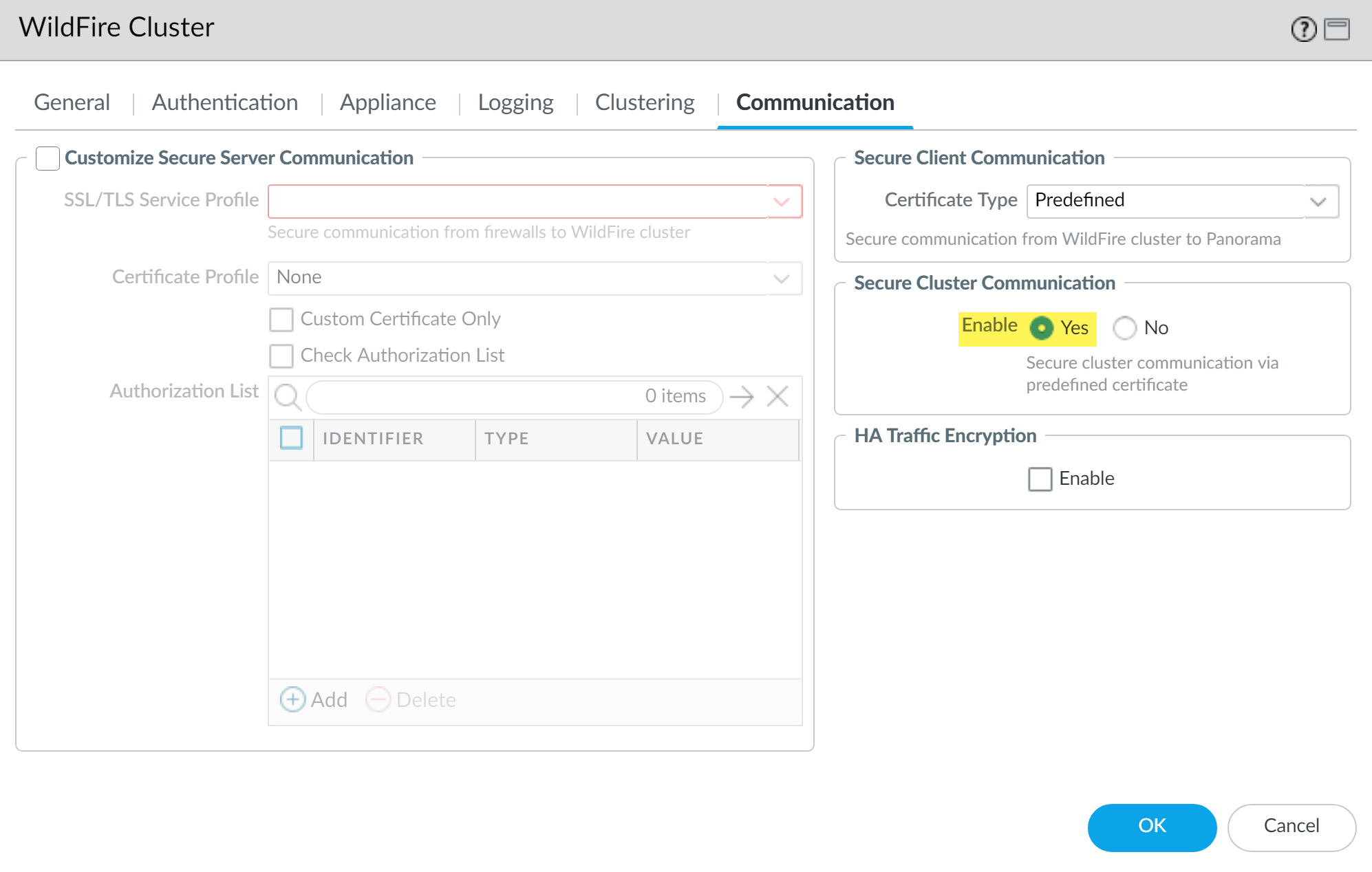The image size is (1372, 872).
Task: Open Certificate Profile dropdown
Action: point(782,279)
